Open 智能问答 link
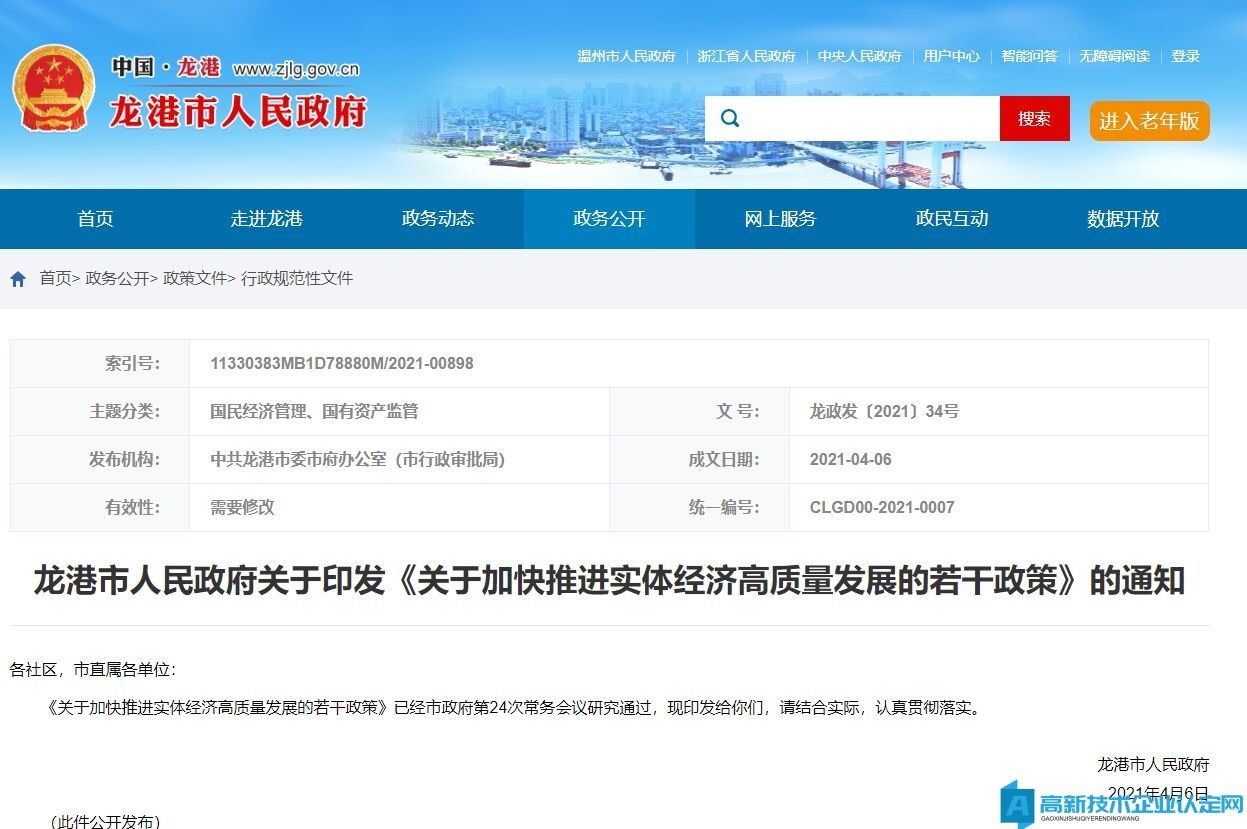 1030,56
